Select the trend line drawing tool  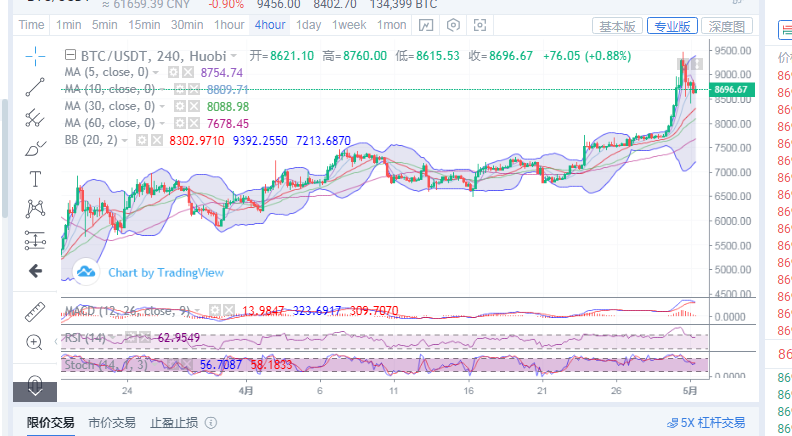pyautogui.click(x=36, y=86)
